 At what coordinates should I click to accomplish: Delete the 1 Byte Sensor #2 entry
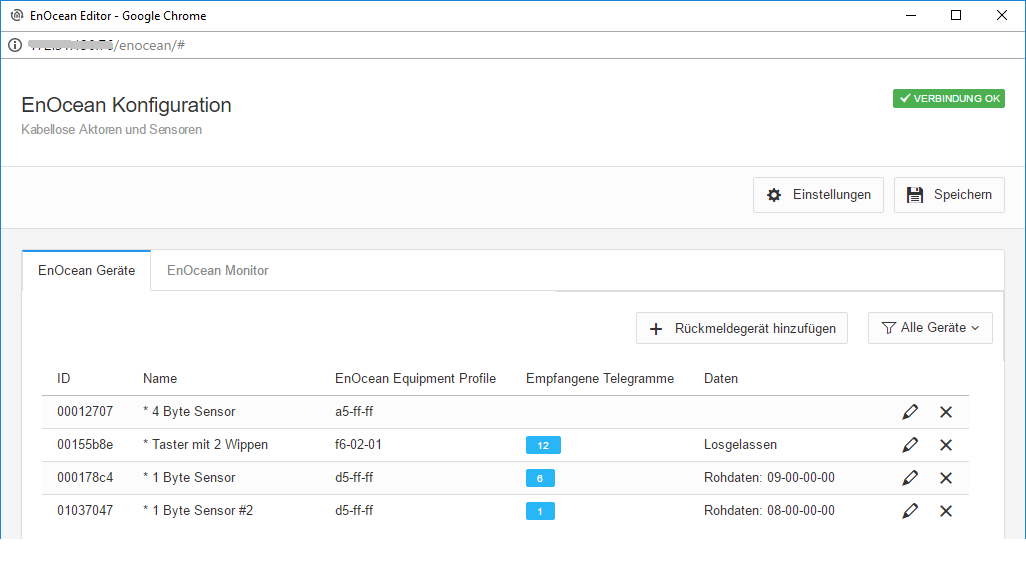click(x=946, y=511)
